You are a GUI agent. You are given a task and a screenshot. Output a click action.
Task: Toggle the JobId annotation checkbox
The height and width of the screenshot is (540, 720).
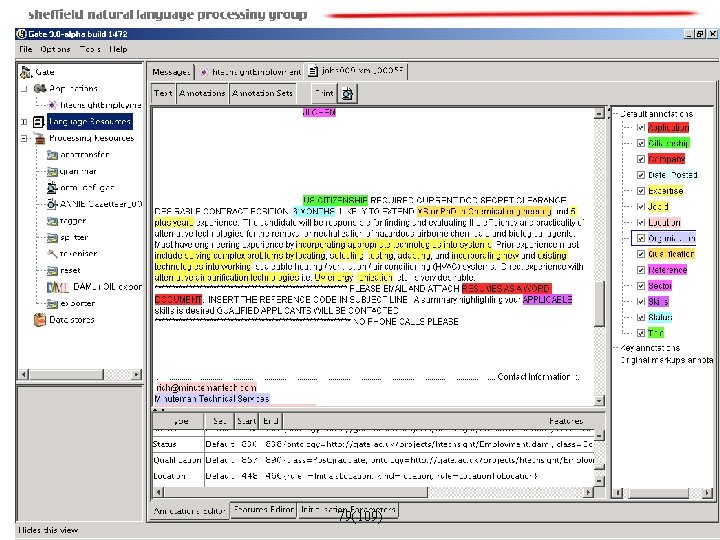click(x=641, y=207)
